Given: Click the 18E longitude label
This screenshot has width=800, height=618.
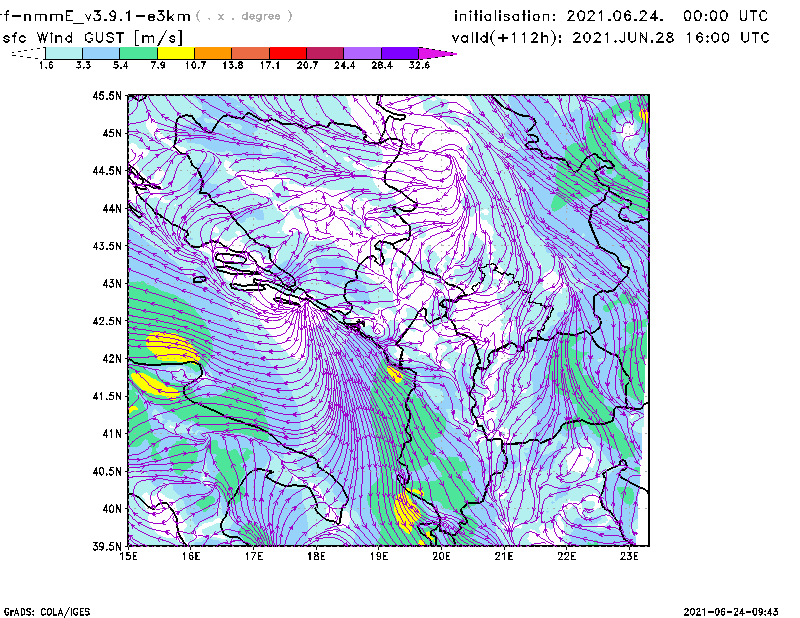Looking at the screenshot, I should (x=316, y=556).
